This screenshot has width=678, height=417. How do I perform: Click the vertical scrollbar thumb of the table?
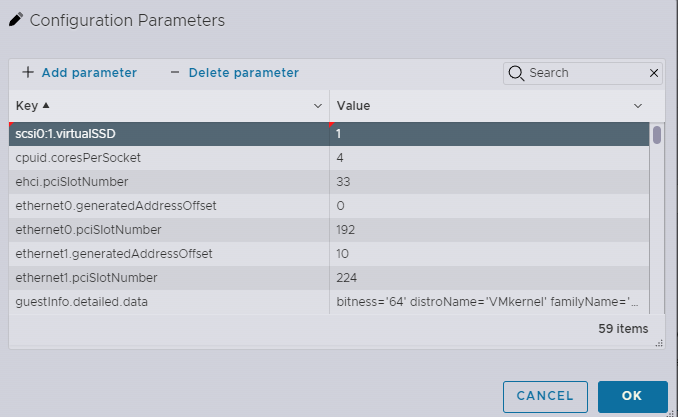point(657,135)
